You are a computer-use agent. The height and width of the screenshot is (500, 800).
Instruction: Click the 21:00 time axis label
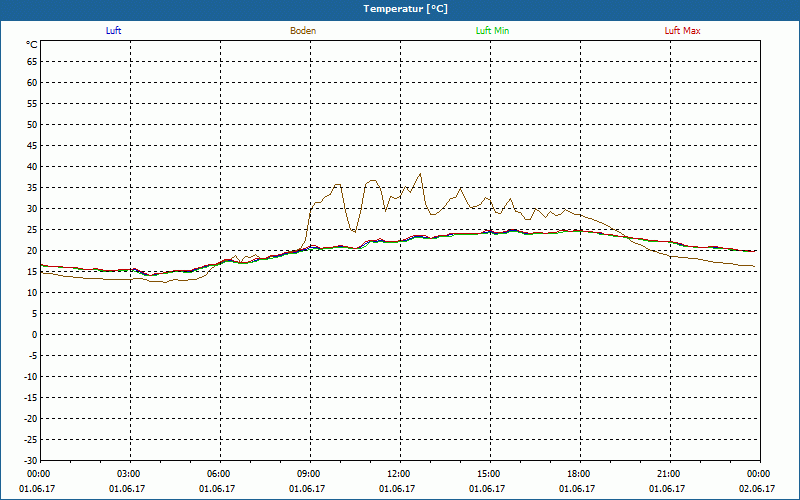click(670, 474)
